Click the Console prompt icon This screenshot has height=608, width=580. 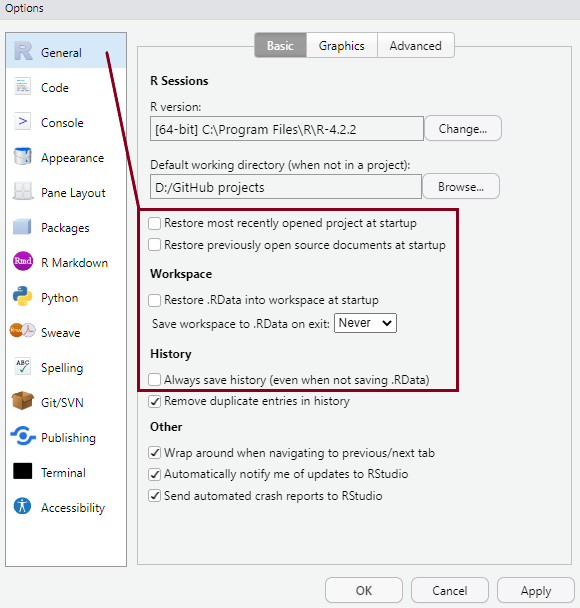tap(22, 121)
